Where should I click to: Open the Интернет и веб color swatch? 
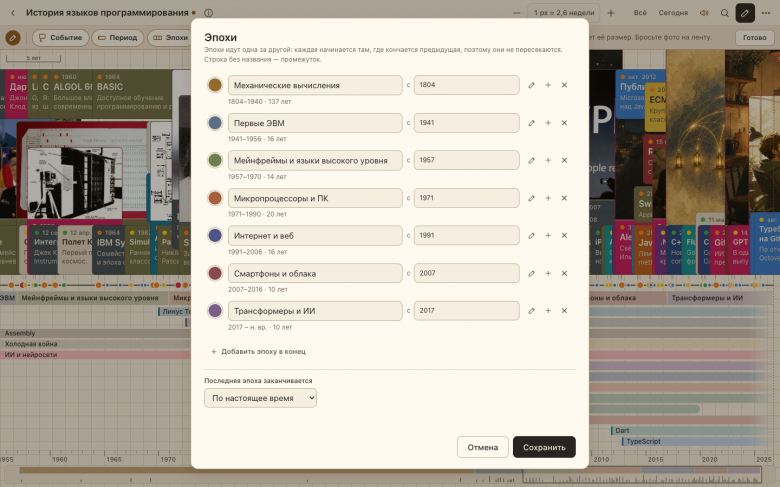(215, 235)
